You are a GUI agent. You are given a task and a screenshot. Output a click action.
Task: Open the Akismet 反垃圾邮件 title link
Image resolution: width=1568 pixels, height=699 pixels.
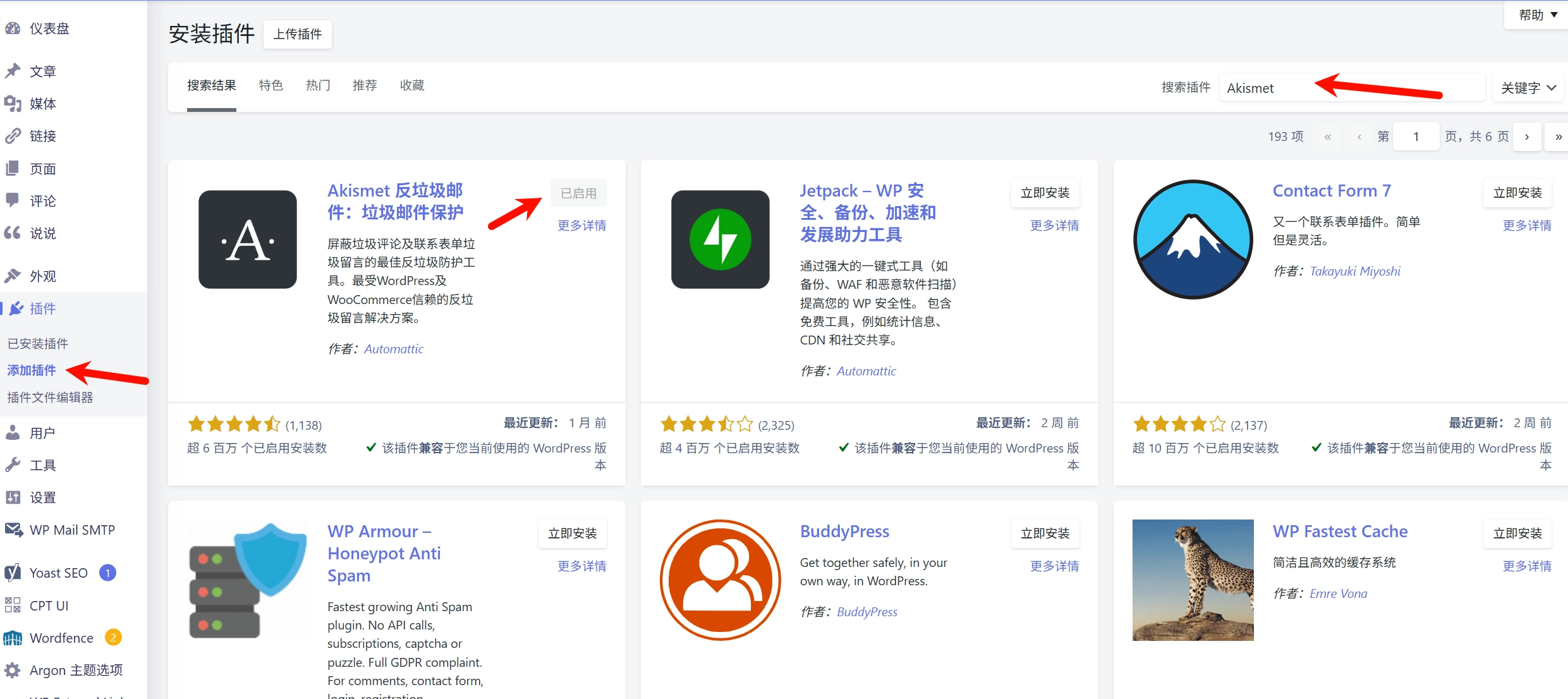coord(396,202)
